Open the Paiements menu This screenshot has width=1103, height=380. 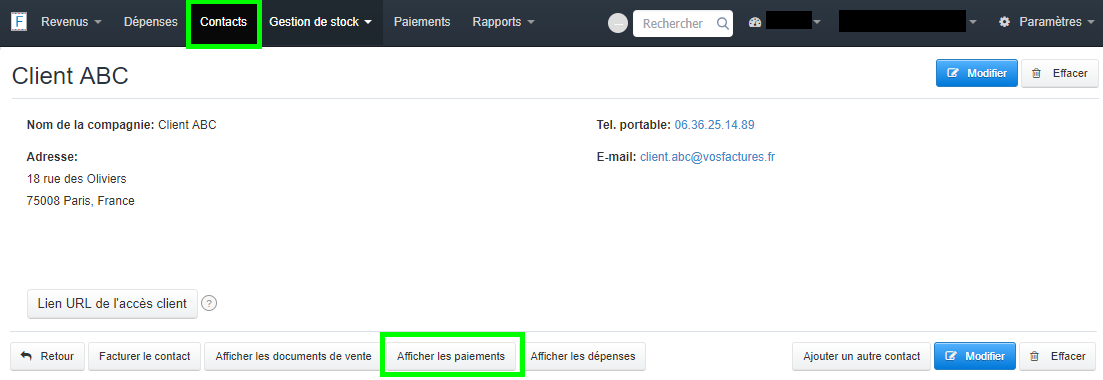click(x=422, y=22)
